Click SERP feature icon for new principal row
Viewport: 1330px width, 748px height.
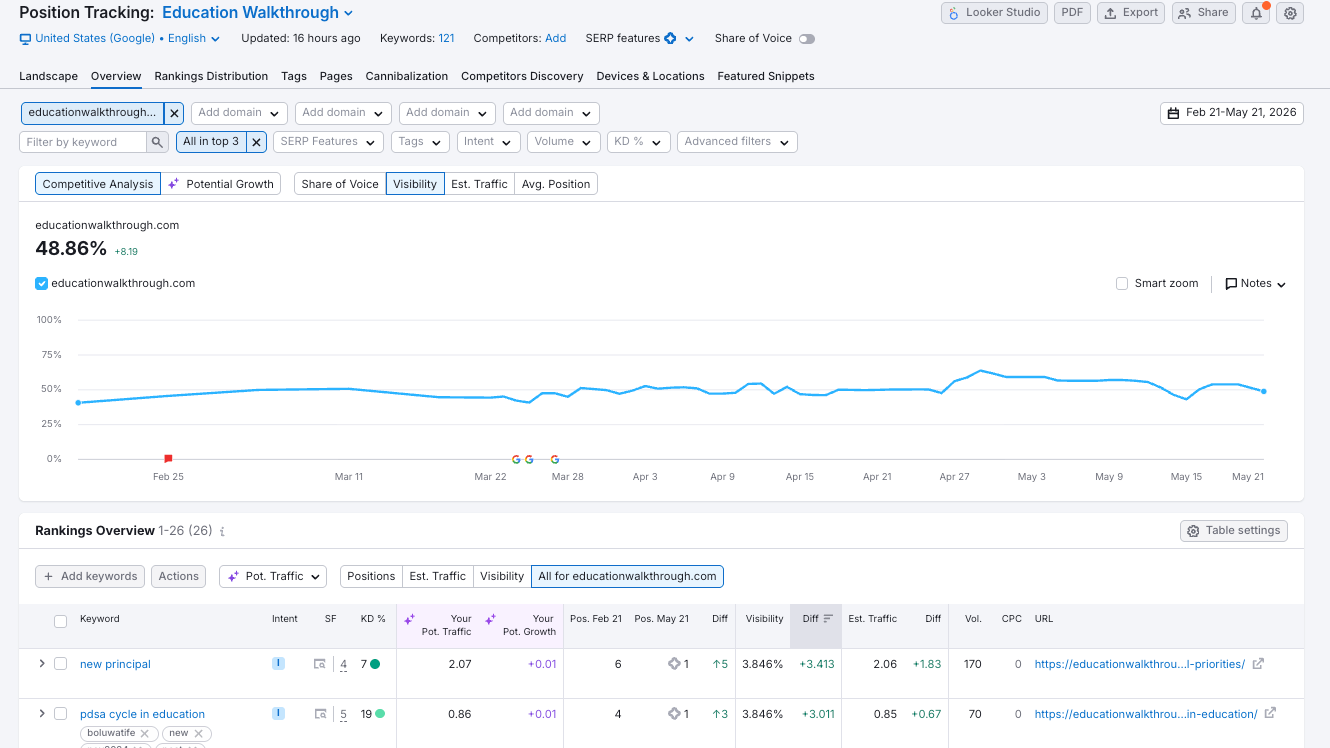pyautogui.click(x=320, y=664)
